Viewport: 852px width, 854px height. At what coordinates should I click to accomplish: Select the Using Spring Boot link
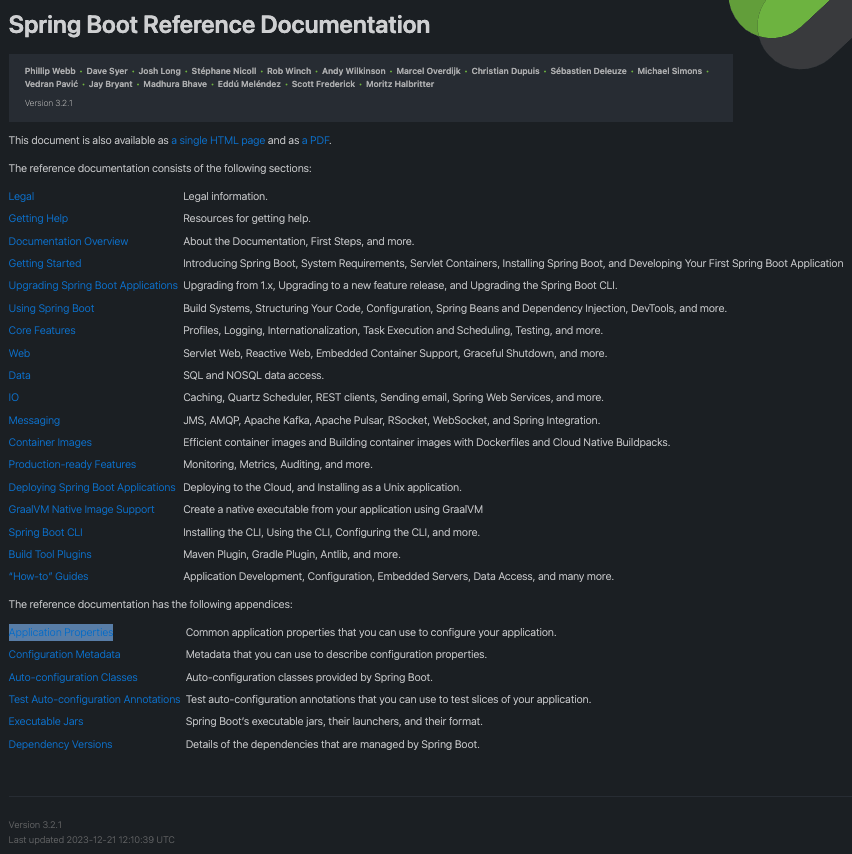click(x=51, y=308)
